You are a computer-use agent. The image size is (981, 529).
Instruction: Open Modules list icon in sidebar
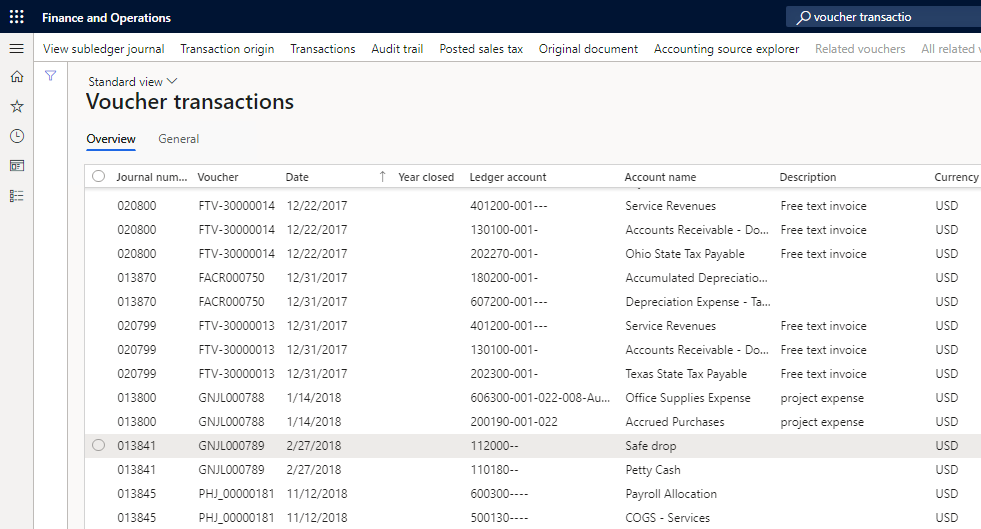point(16,196)
